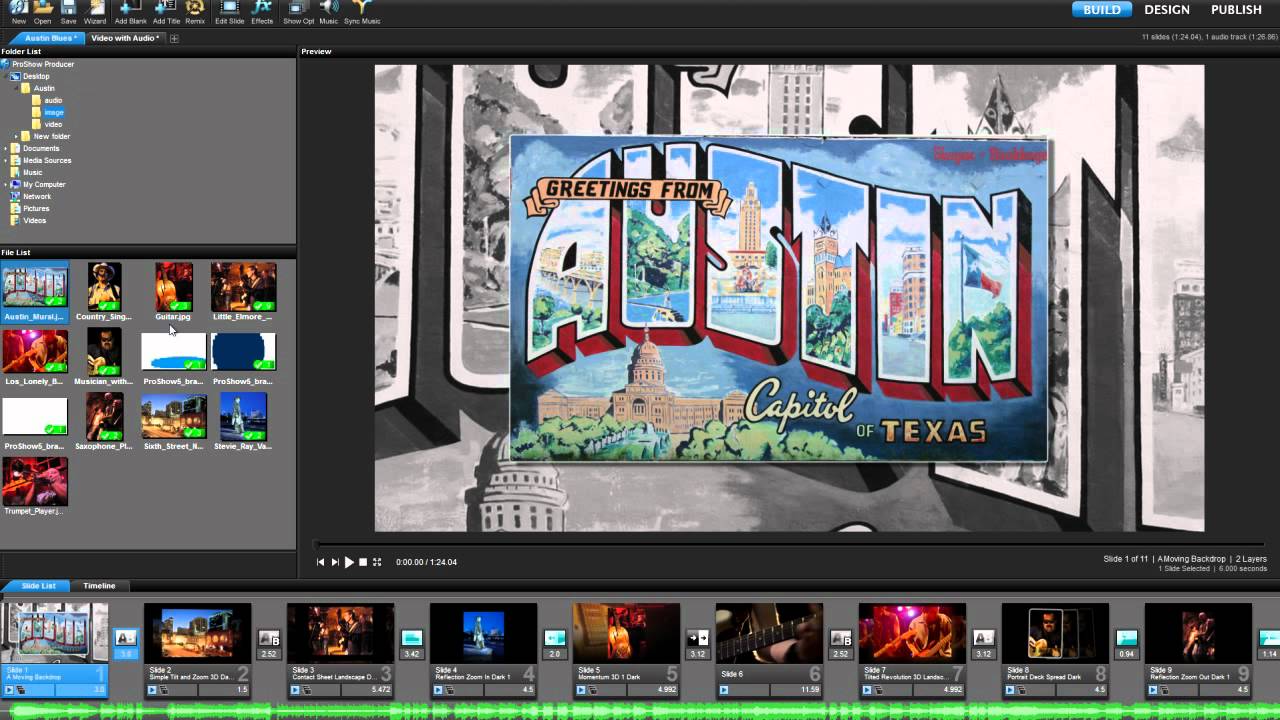Expand the Documents tree node
1280x720 pixels.
[x=6, y=148]
